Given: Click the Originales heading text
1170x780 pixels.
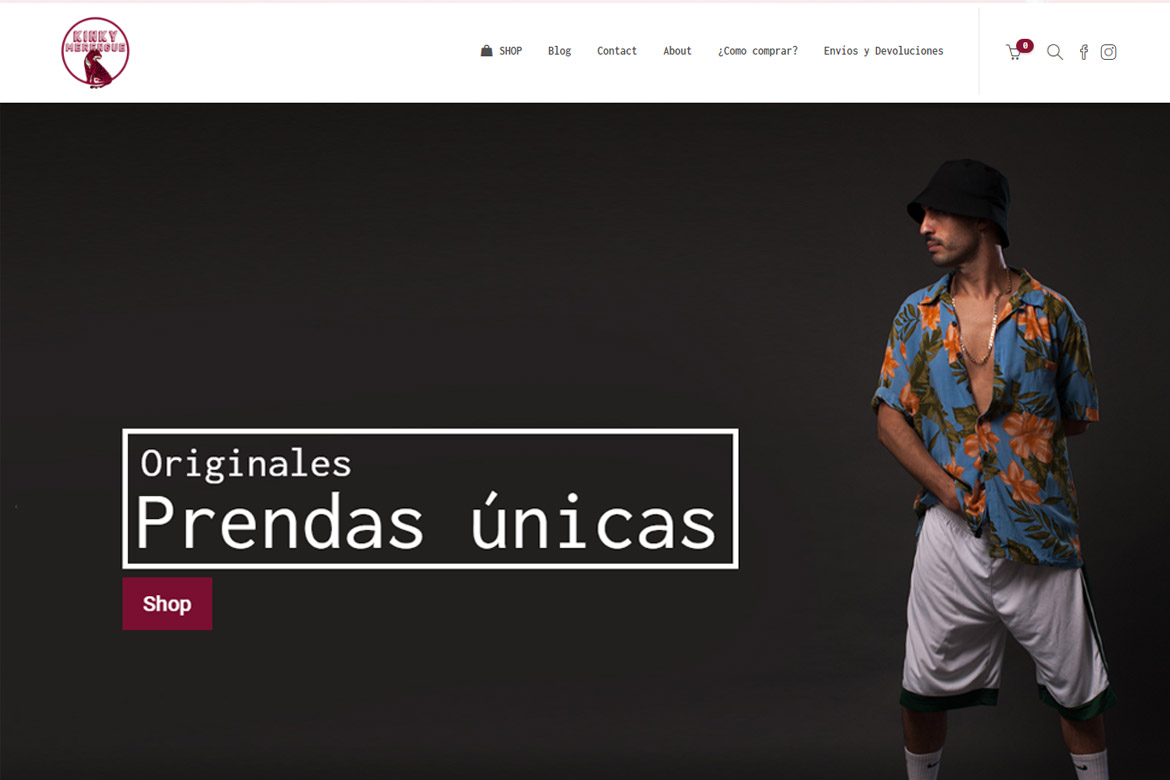Looking at the screenshot, I should point(245,464).
